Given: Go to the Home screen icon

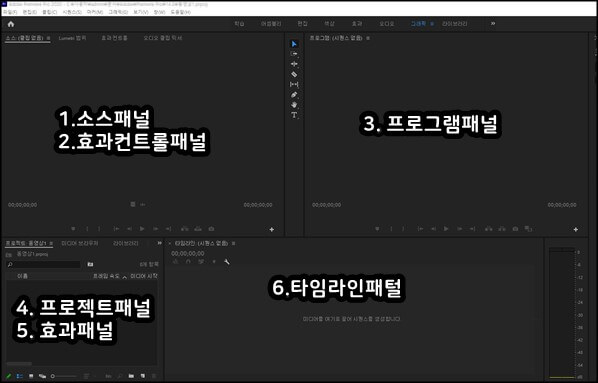Looking at the screenshot, I should tap(11, 24).
